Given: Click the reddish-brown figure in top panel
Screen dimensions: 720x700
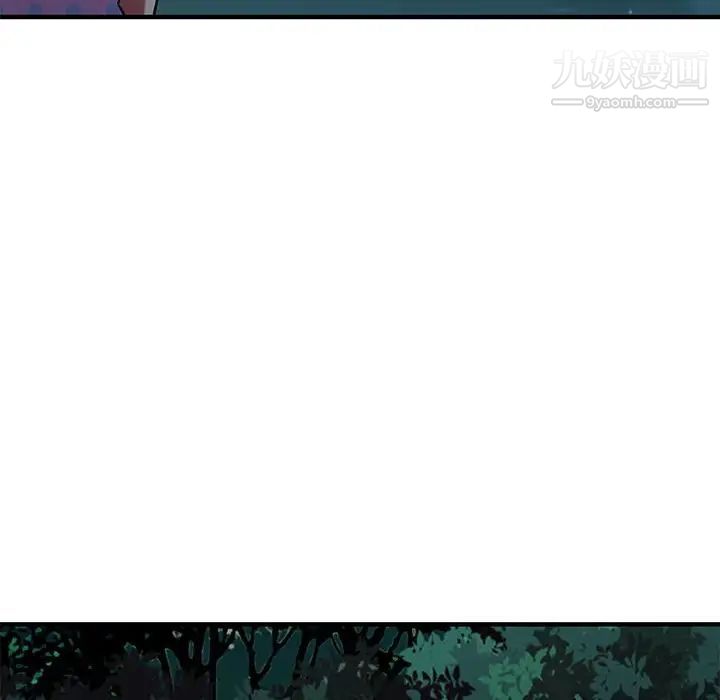Looking at the screenshot, I should [137, 6].
